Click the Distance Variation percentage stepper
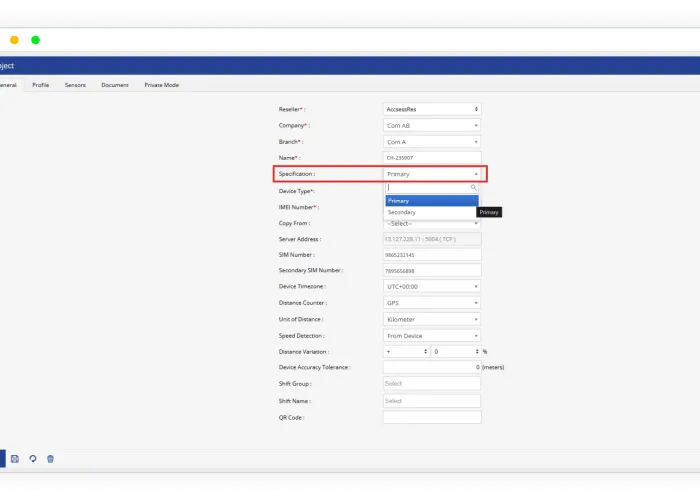Viewport: 700px width, 500px height. tap(455, 352)
